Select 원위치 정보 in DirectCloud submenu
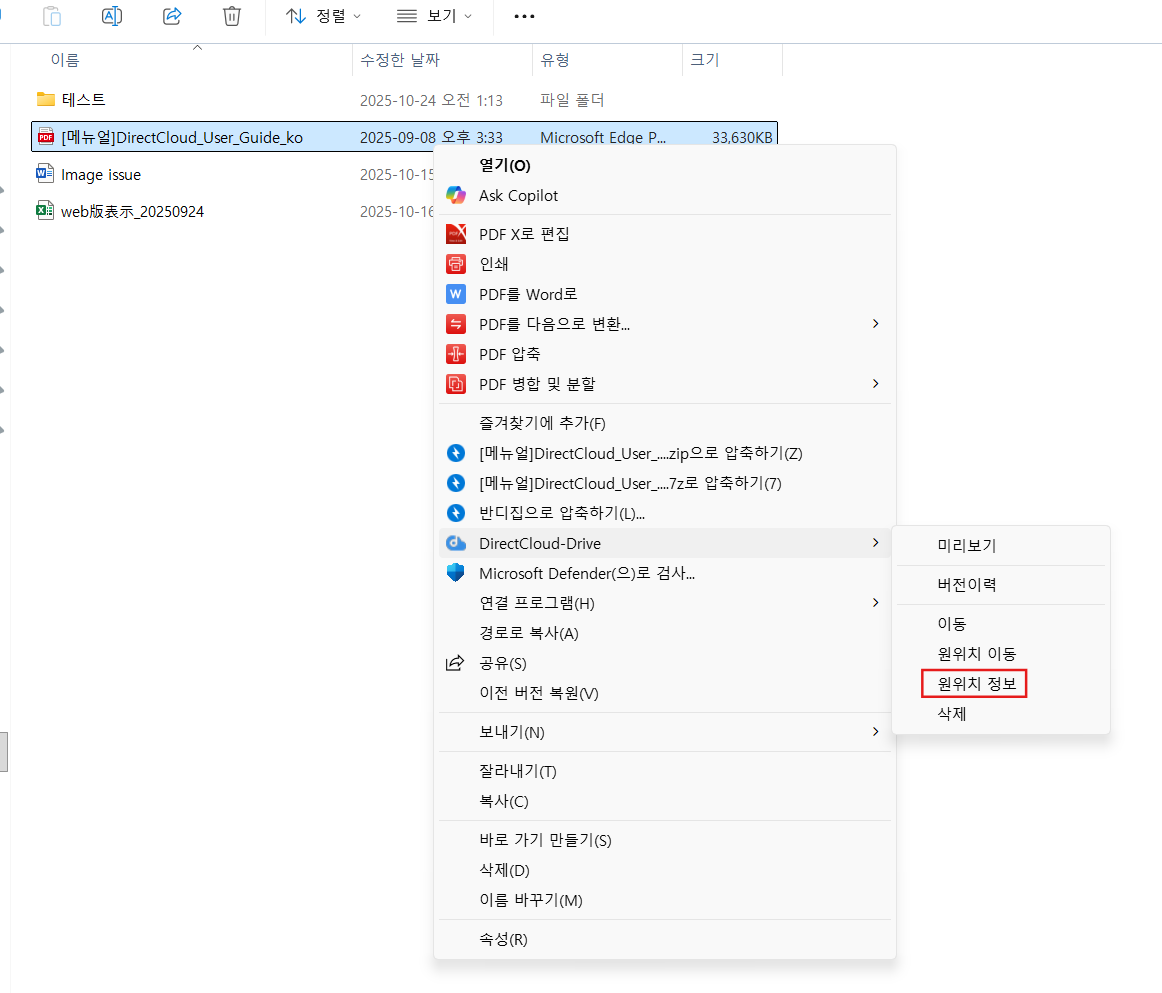This screenshot has width=1162, height=993. tap(975, 684)
